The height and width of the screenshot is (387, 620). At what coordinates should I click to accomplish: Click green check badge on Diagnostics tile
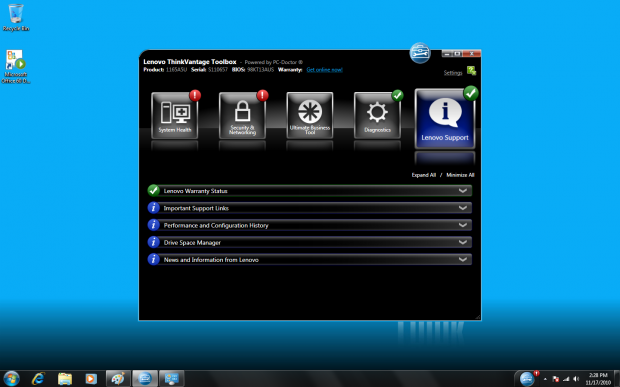click(x=397, y=95)
